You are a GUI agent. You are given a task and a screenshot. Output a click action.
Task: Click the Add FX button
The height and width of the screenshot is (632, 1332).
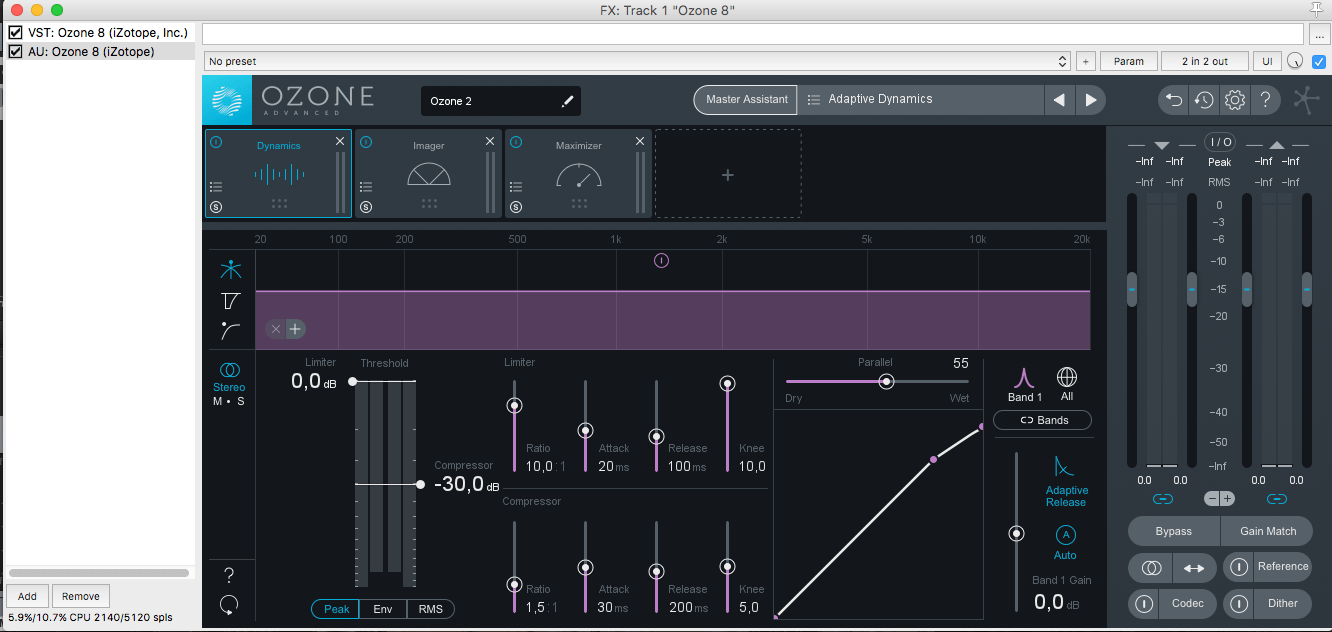click(x=27, y=596)
